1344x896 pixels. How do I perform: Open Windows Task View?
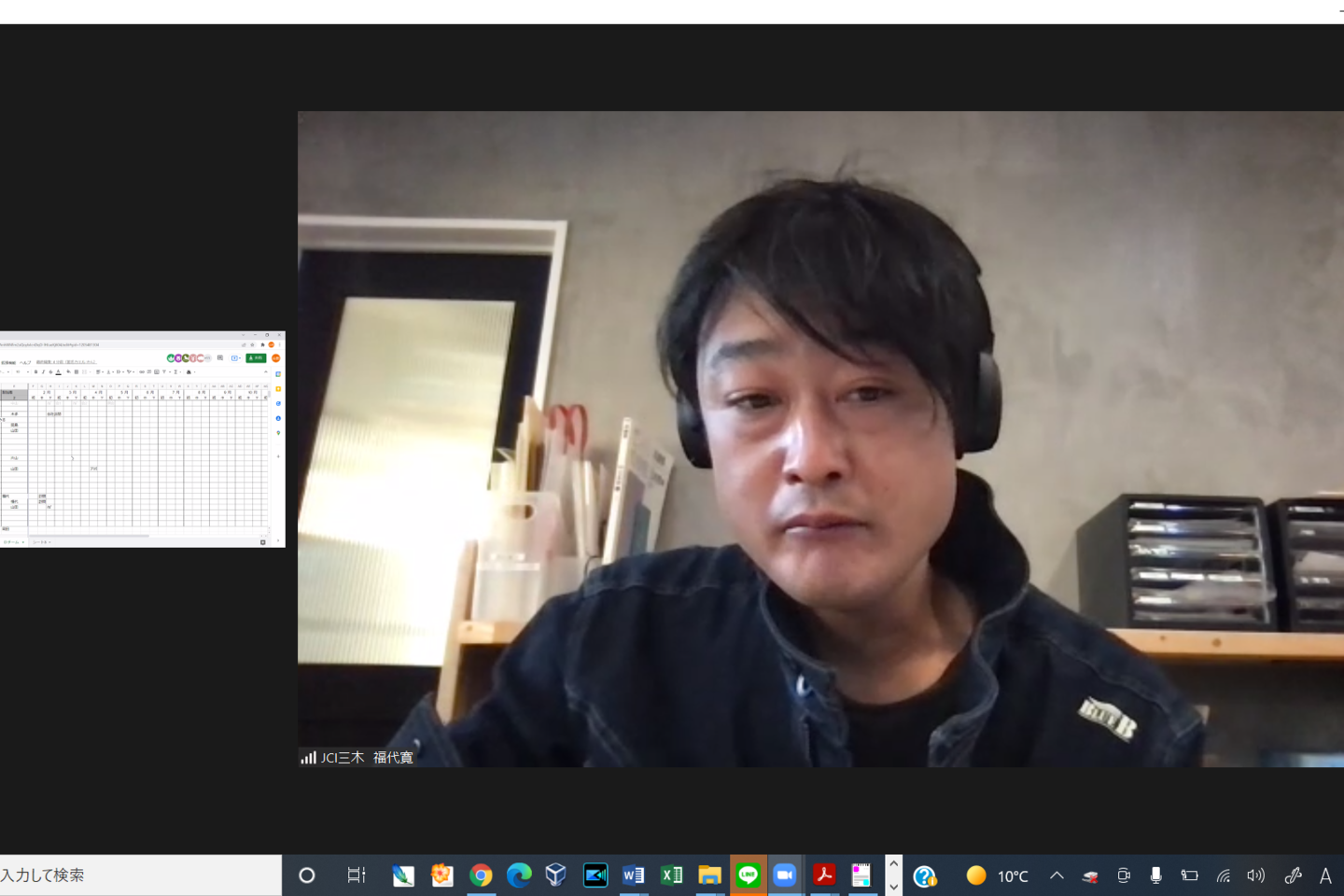(356, 875)
